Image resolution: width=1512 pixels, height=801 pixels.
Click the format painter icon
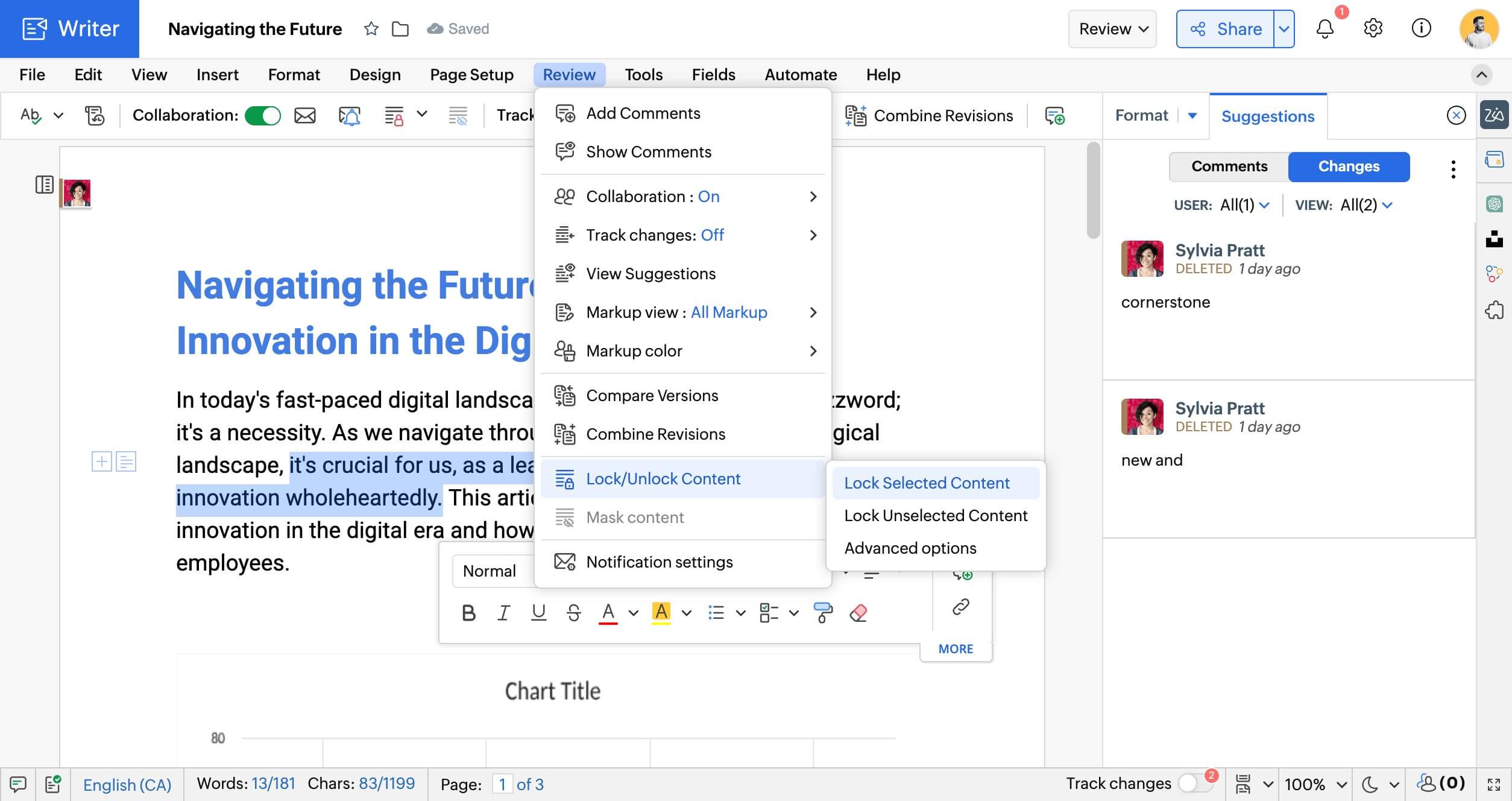[x=823, y=612]
